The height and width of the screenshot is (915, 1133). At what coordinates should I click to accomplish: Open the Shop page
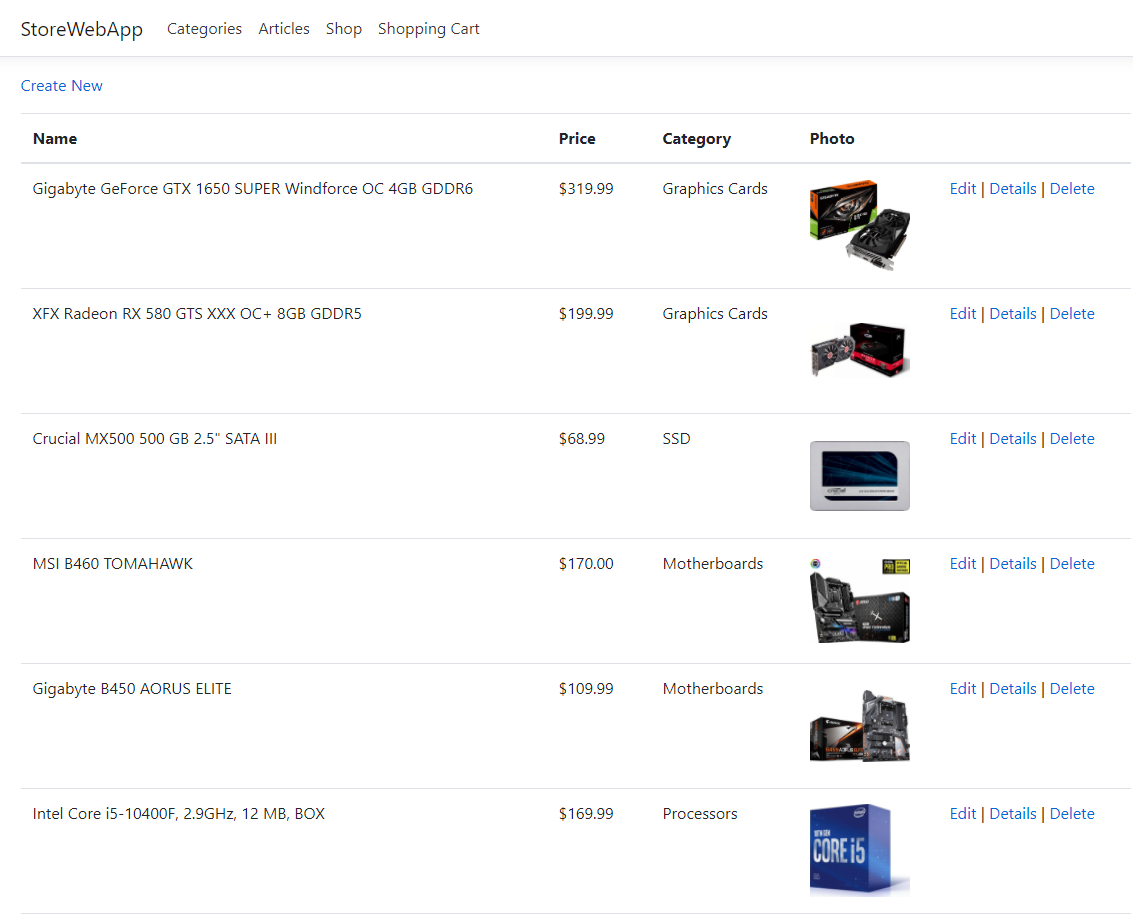click(x=344, y=29)
